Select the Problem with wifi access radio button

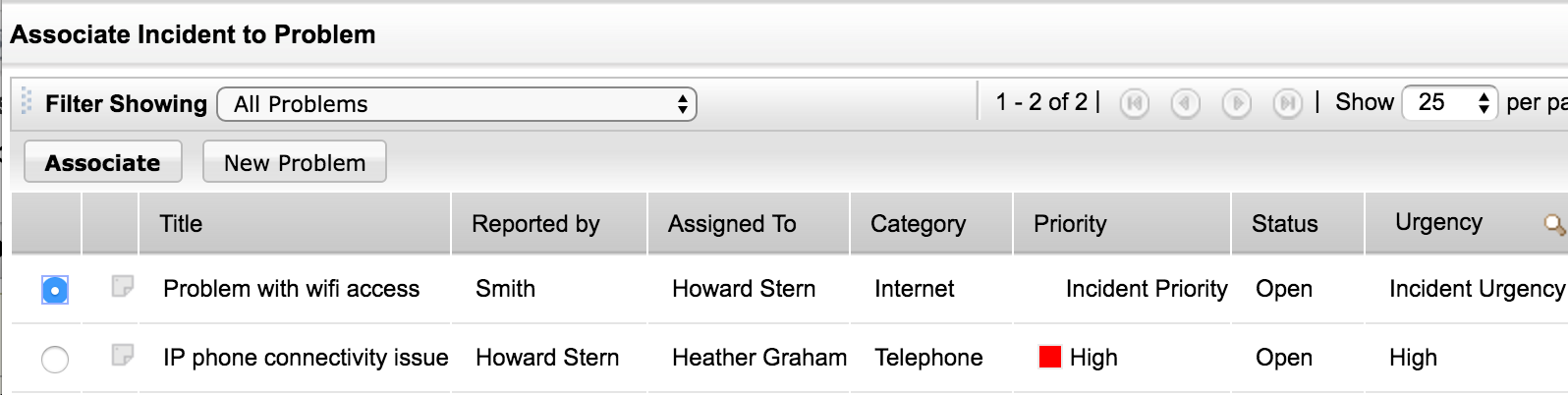click(x=55, y=290)
